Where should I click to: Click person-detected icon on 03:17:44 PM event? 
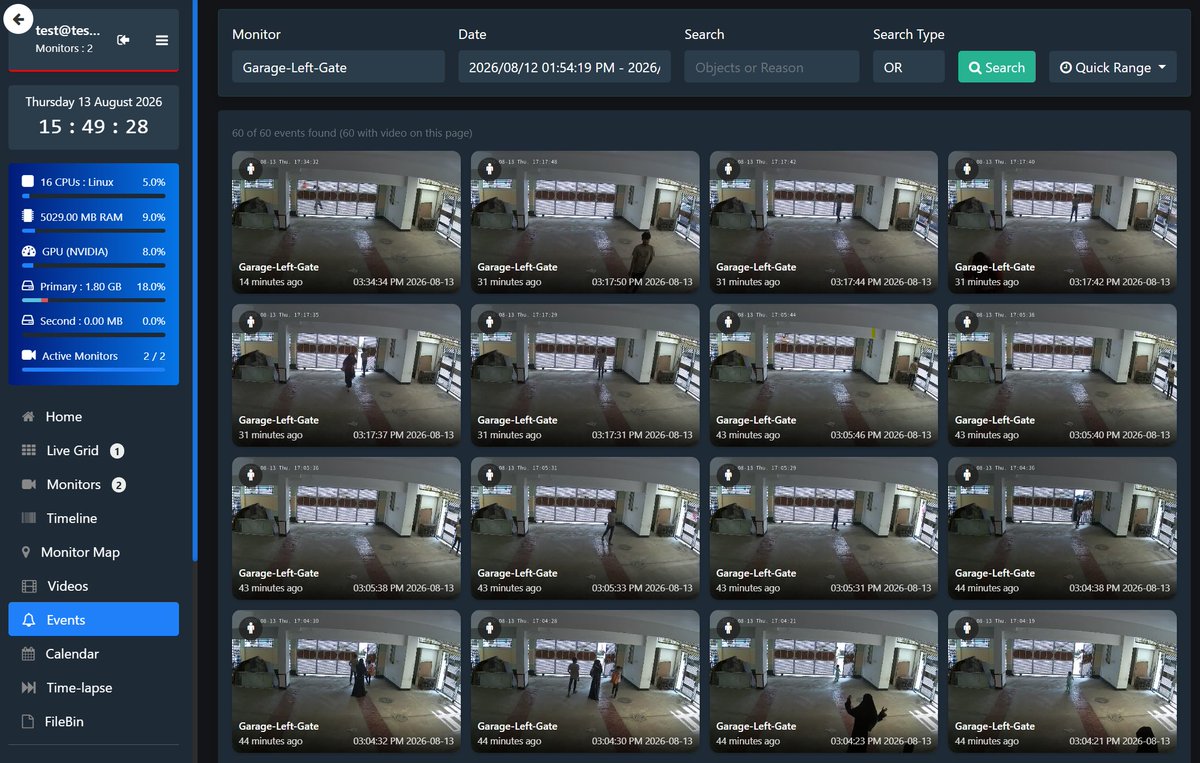point(728,170)
